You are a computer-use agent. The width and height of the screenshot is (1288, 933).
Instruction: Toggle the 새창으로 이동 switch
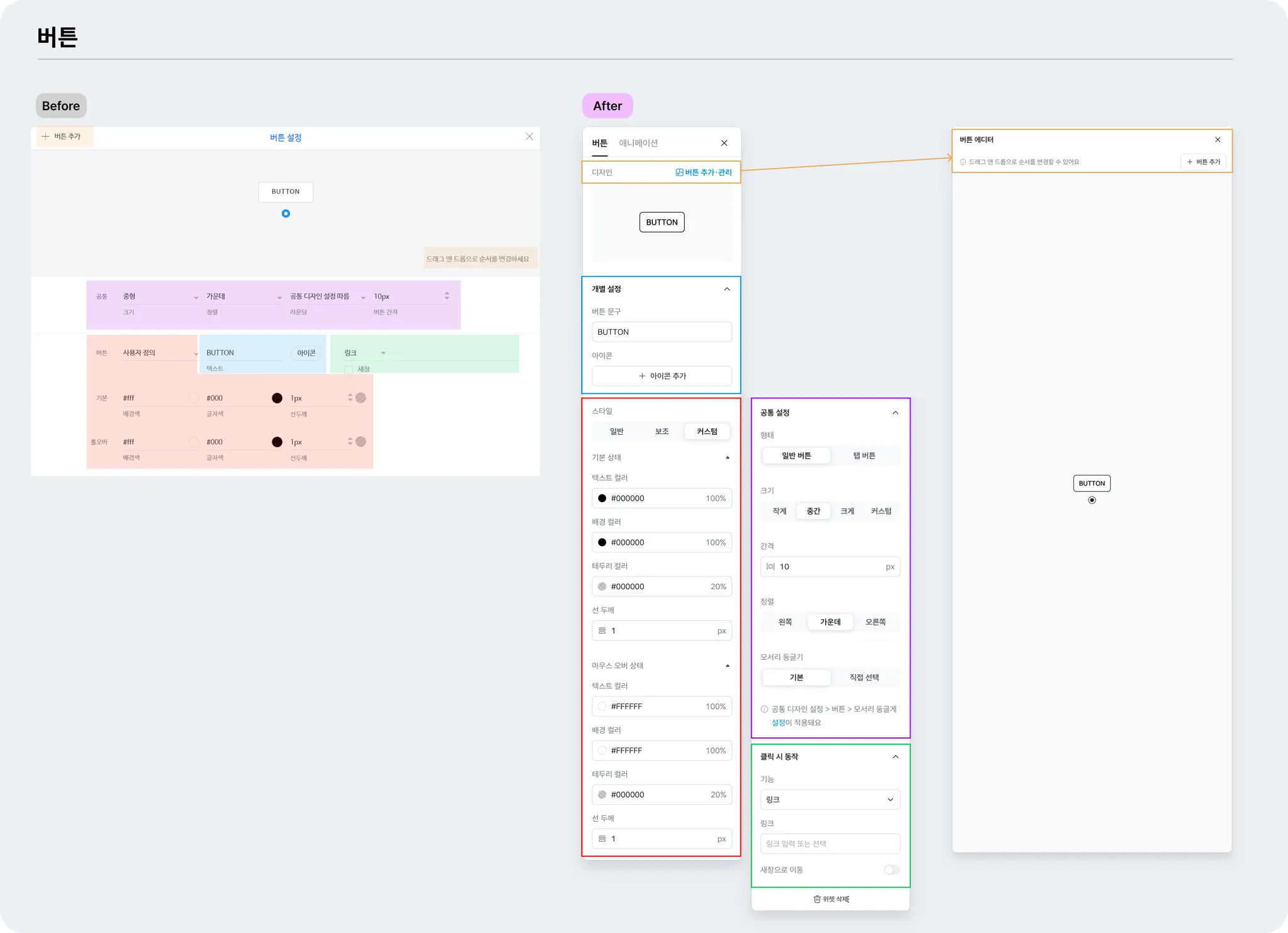click(891, 869)
